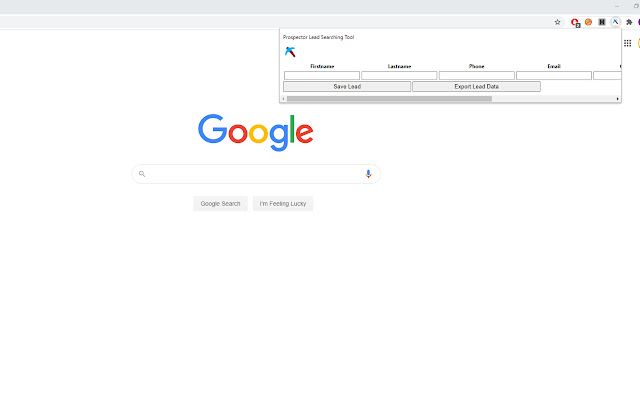The width and height of the screenshot is (640, 400).
Task: Focus the Email input field
Action: (x=554, y=76)
